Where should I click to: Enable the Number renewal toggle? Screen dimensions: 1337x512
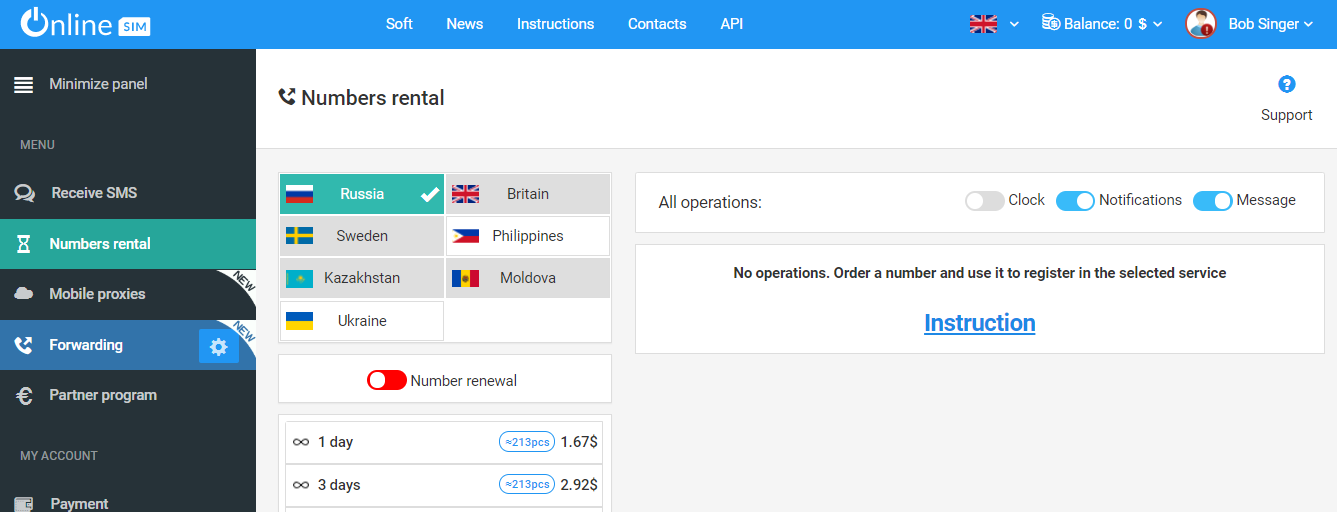tap(387, 380)
